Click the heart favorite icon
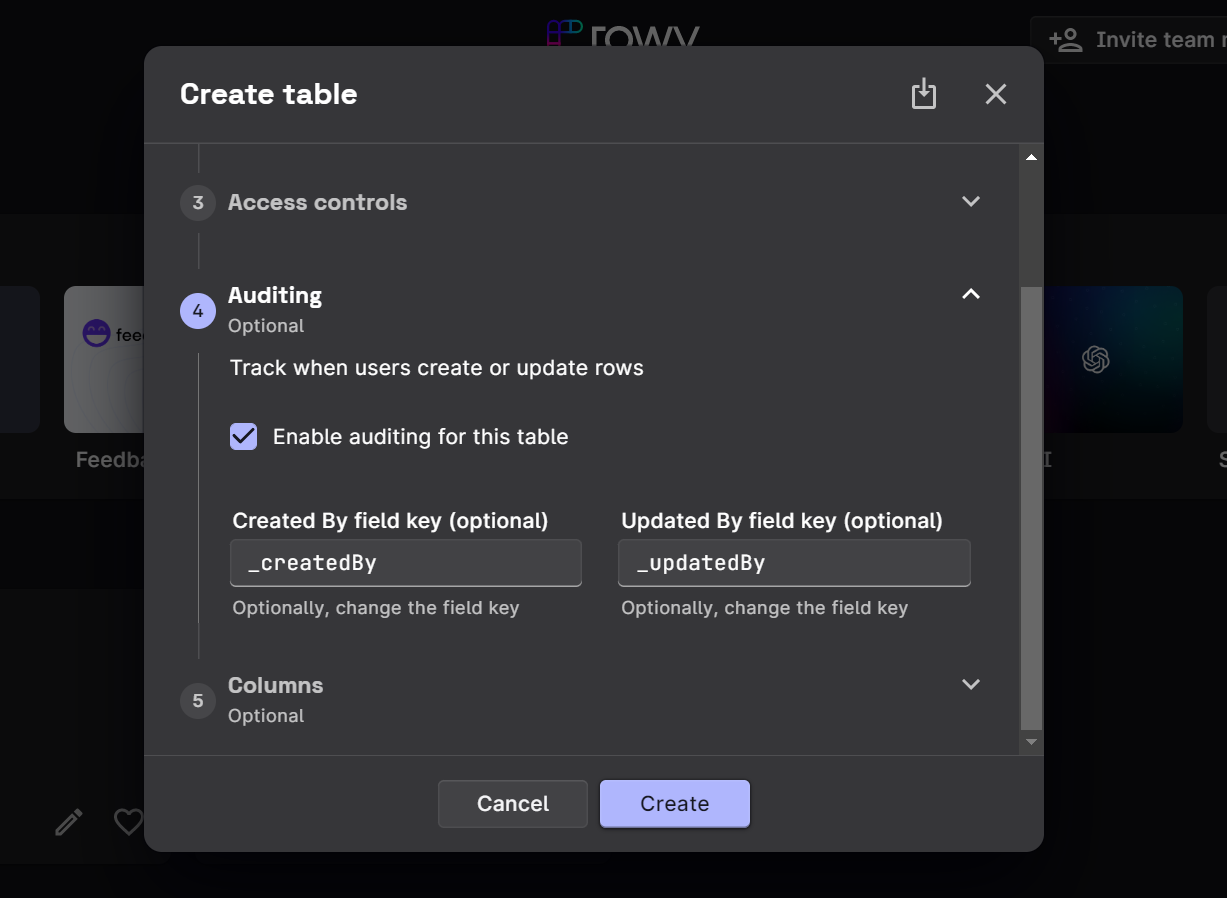Image resolution: width=1227 pixels, height=898 pixels. (128, 822)
